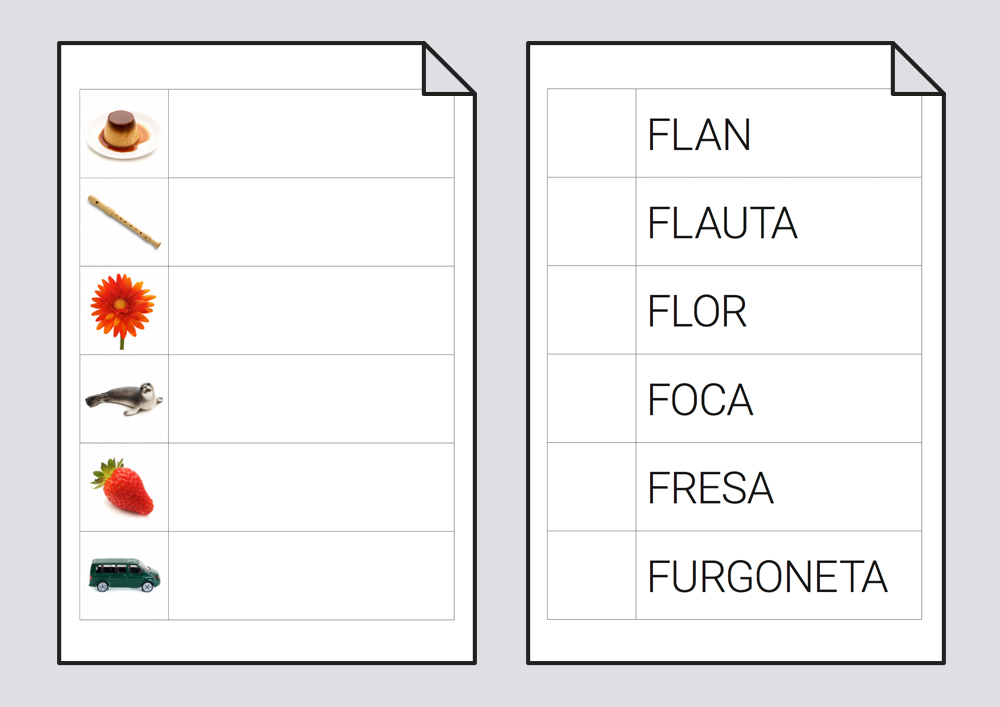1000x707 pixels.
Task: Click the empty cell beside the flan picture
Action: click(311, 133)
